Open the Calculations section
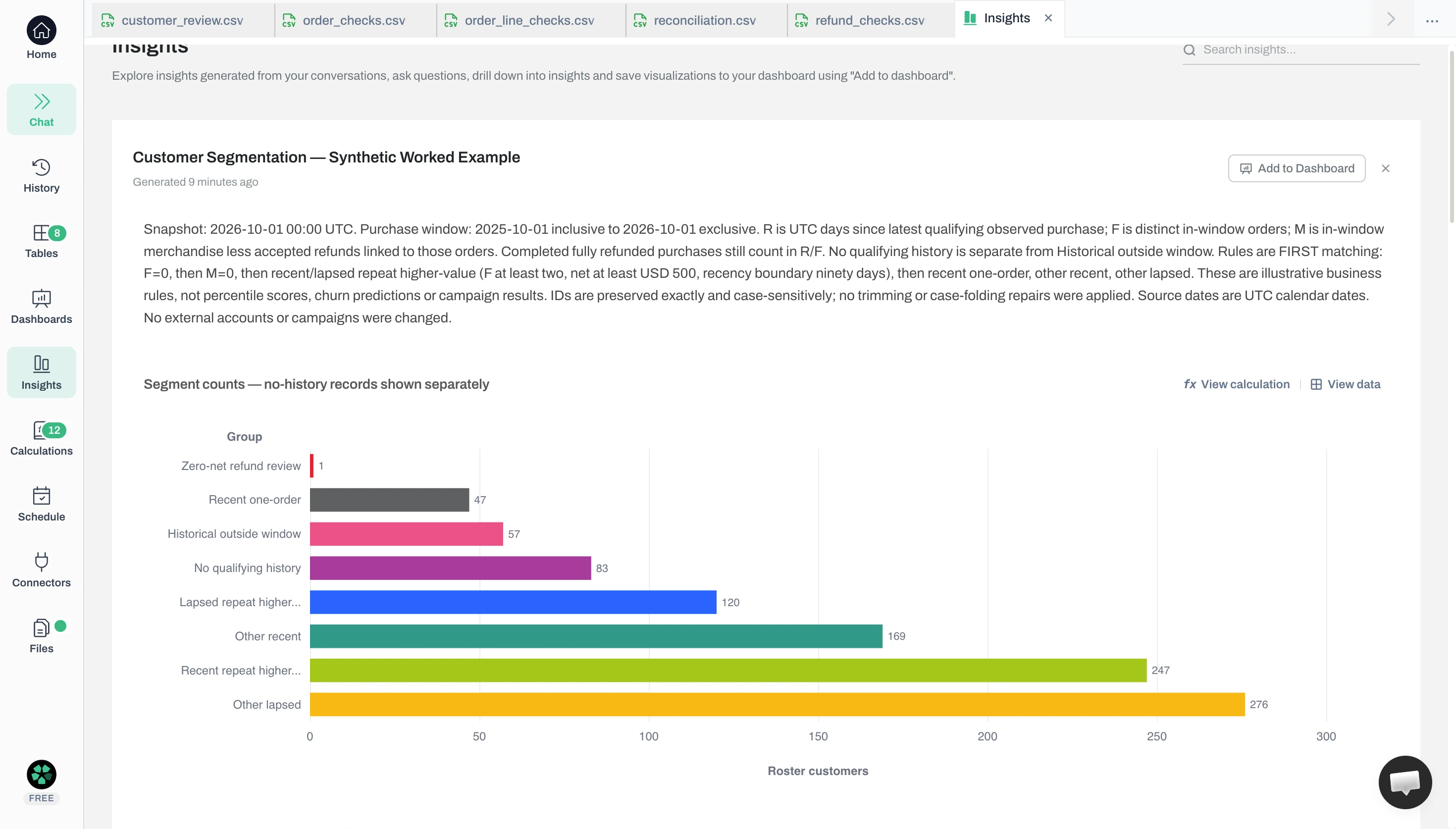 tap(41, 439)
